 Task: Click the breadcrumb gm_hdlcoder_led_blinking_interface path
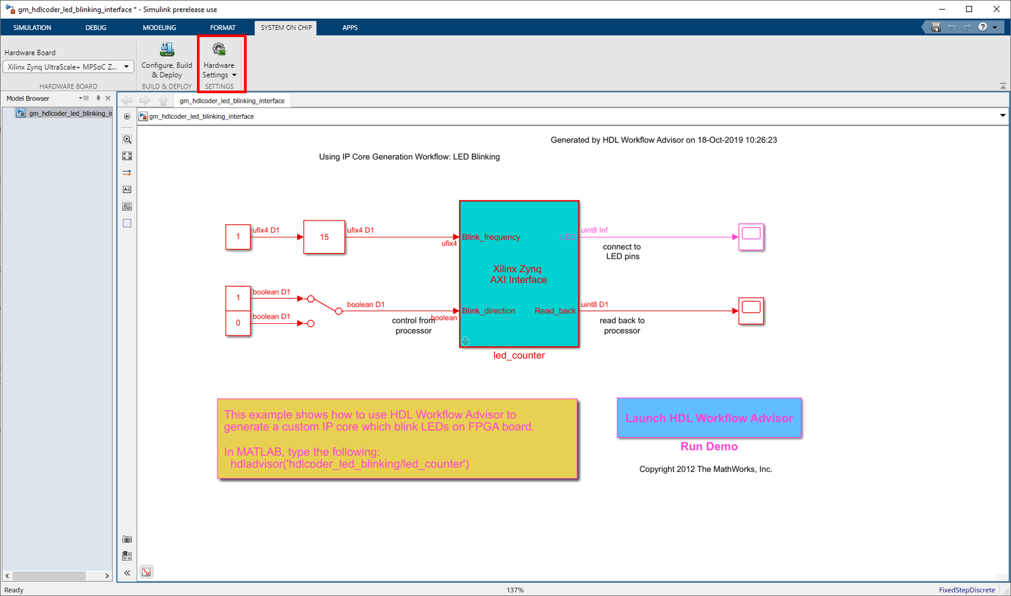[202, 117]
